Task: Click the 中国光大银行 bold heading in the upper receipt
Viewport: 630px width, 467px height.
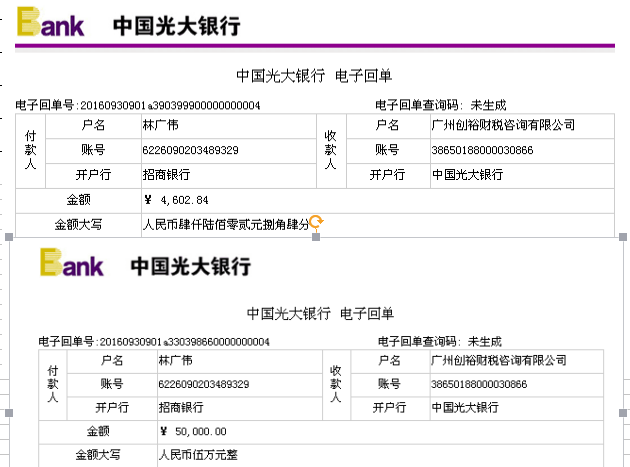Action: (x=177, y=26)
